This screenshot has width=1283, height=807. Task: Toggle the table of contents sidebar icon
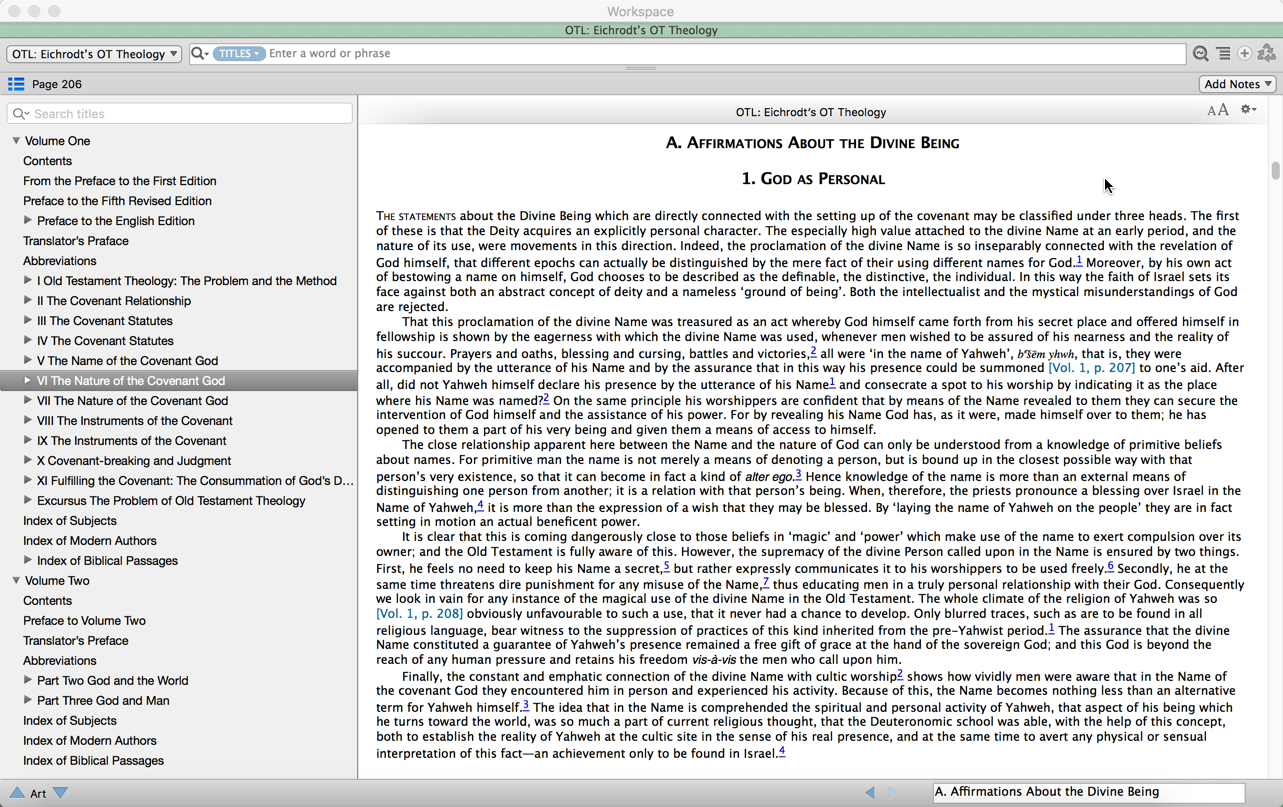point(16,85)
